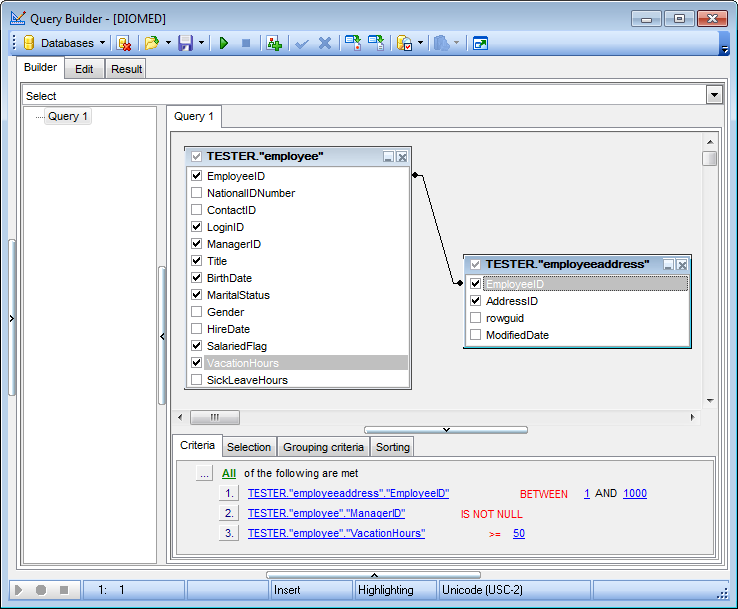
Task: Click the Windows list icon in toolbar
Action: click(x=481, y=43)
